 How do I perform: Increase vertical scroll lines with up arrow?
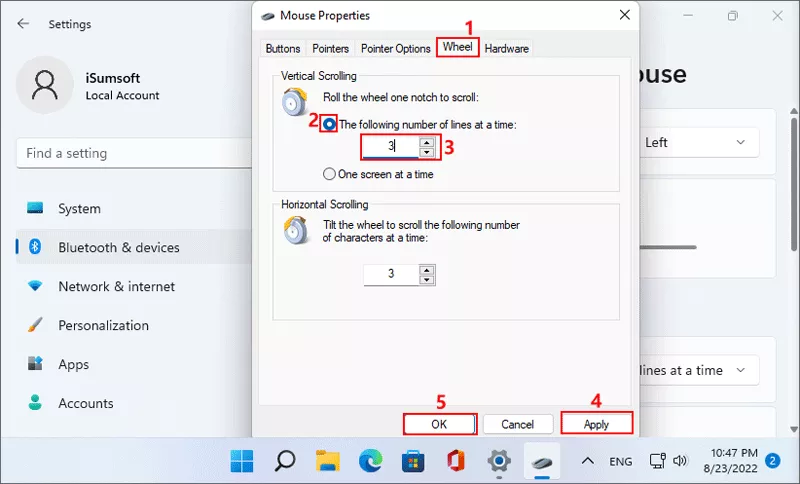427,142
